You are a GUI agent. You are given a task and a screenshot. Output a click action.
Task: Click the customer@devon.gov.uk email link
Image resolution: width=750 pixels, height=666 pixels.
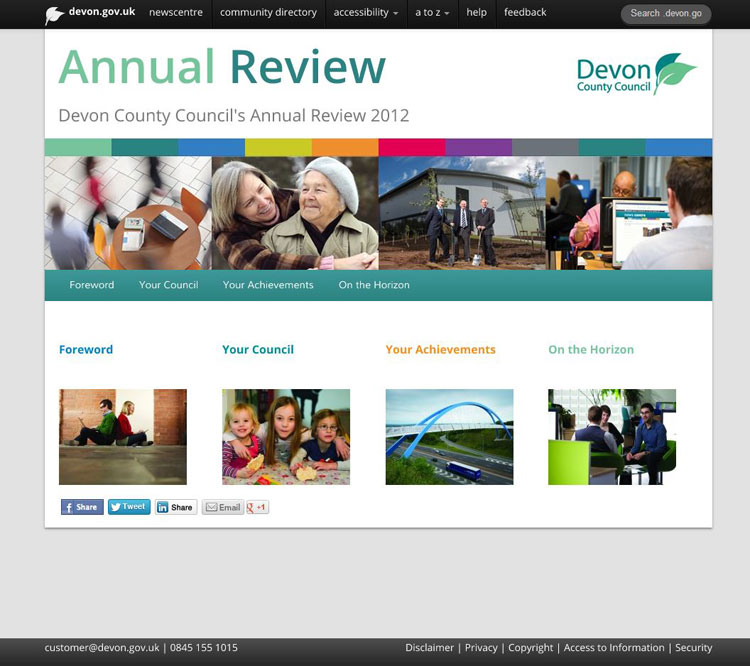102,648
